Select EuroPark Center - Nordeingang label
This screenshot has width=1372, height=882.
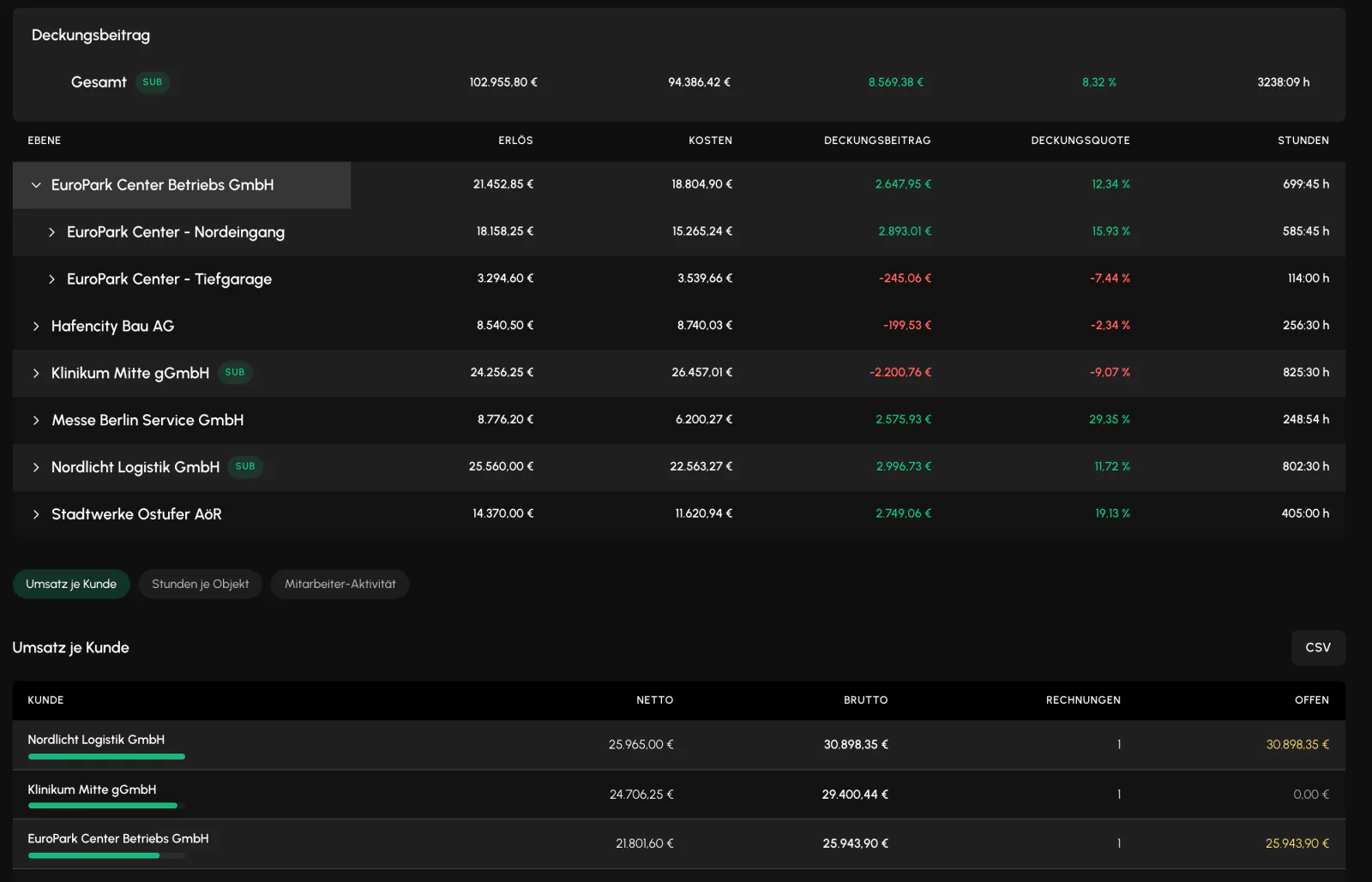point(176,232)
